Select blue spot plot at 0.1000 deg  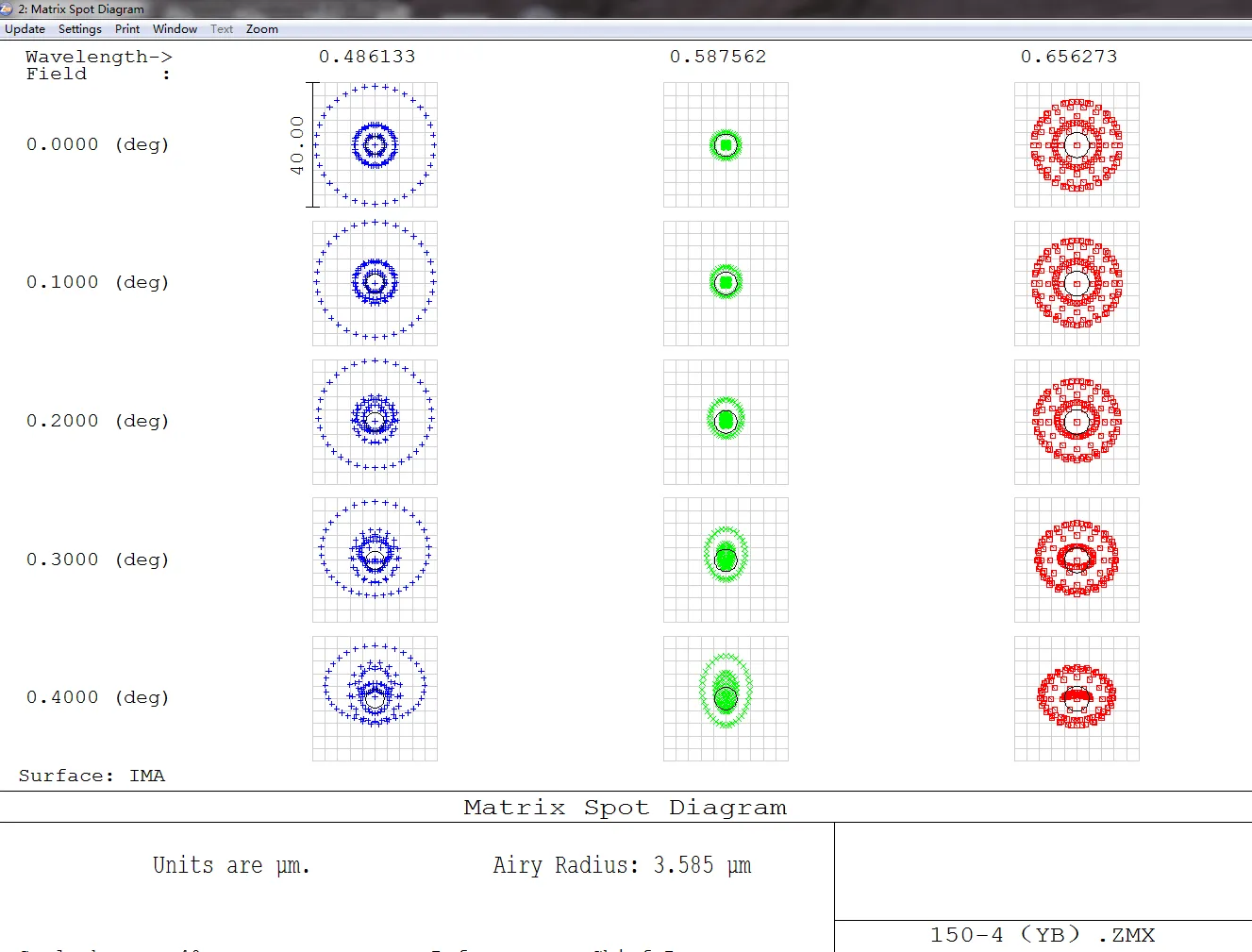[375, 283]
